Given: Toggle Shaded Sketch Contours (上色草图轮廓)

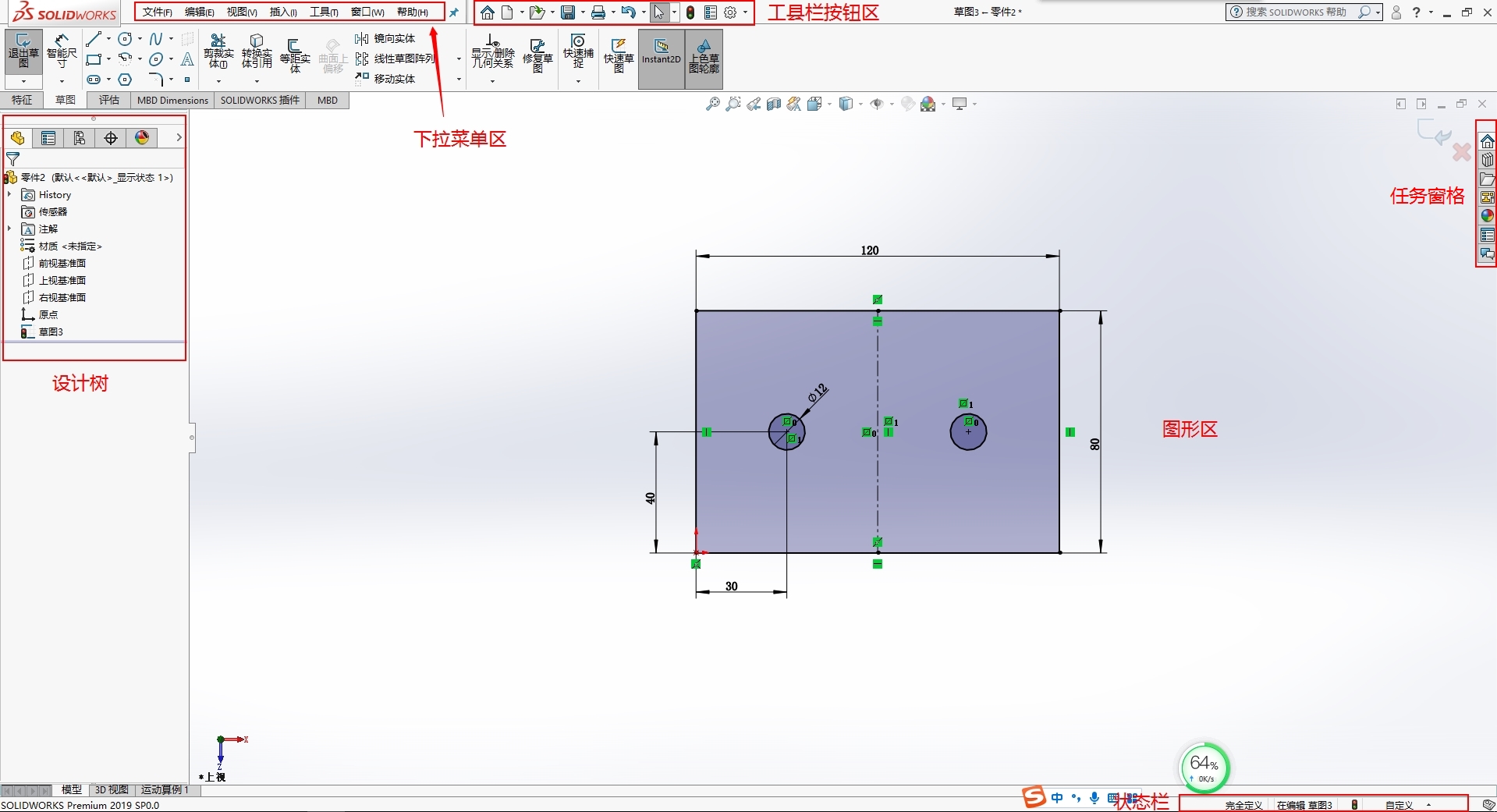Looking at the screenshot, I should point(704,59).
